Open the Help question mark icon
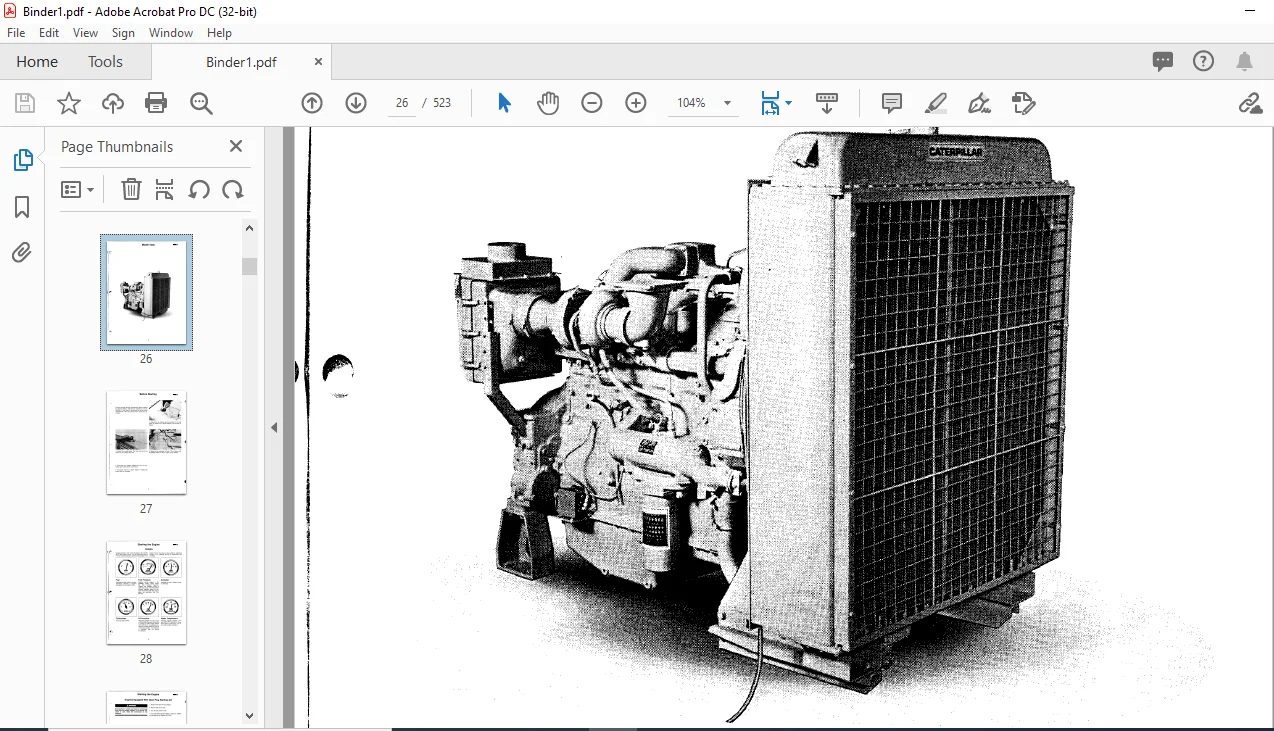Image resolution: width=1274 pixels, height=731 pixels. click(1204, 61)
